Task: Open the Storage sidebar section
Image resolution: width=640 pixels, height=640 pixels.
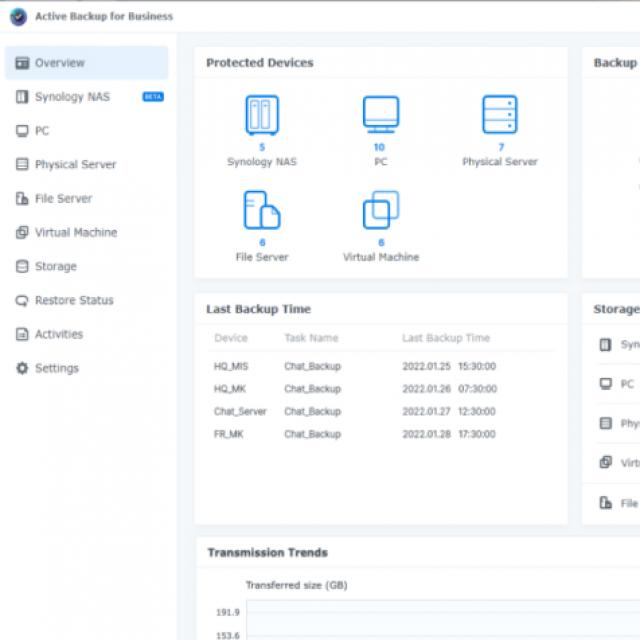Action: (x=87, y=266)
